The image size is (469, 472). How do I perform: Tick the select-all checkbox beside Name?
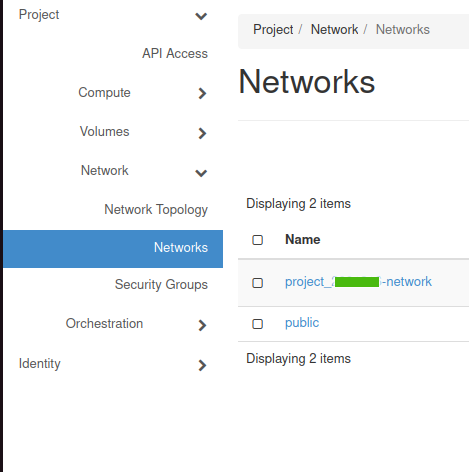tap(257, 240)
